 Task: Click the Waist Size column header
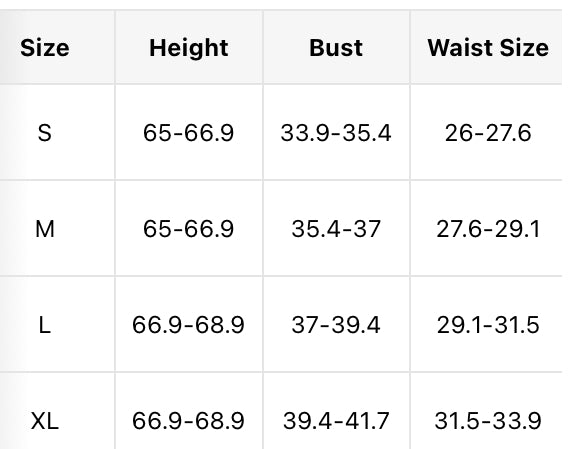click(488, 48)
